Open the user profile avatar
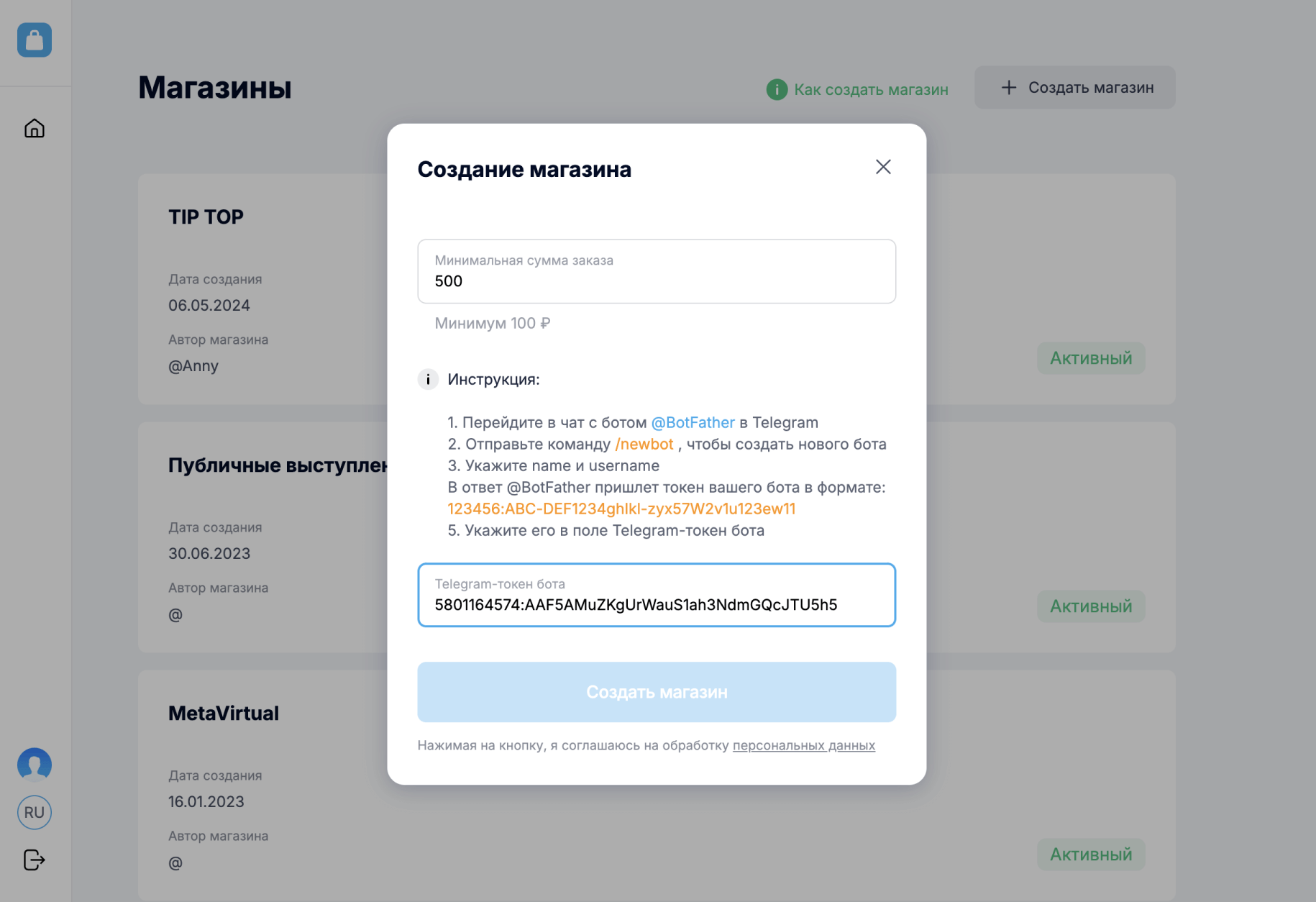This screenshot has height=902, width=1316. (35, 765)
